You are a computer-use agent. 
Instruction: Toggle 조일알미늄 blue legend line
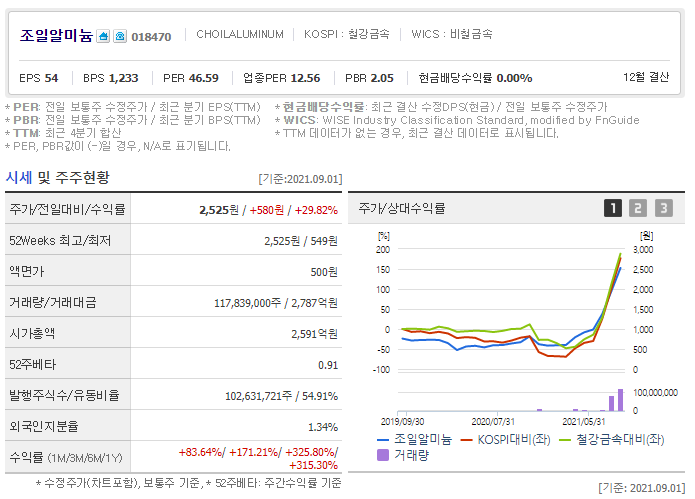point(414,440)
